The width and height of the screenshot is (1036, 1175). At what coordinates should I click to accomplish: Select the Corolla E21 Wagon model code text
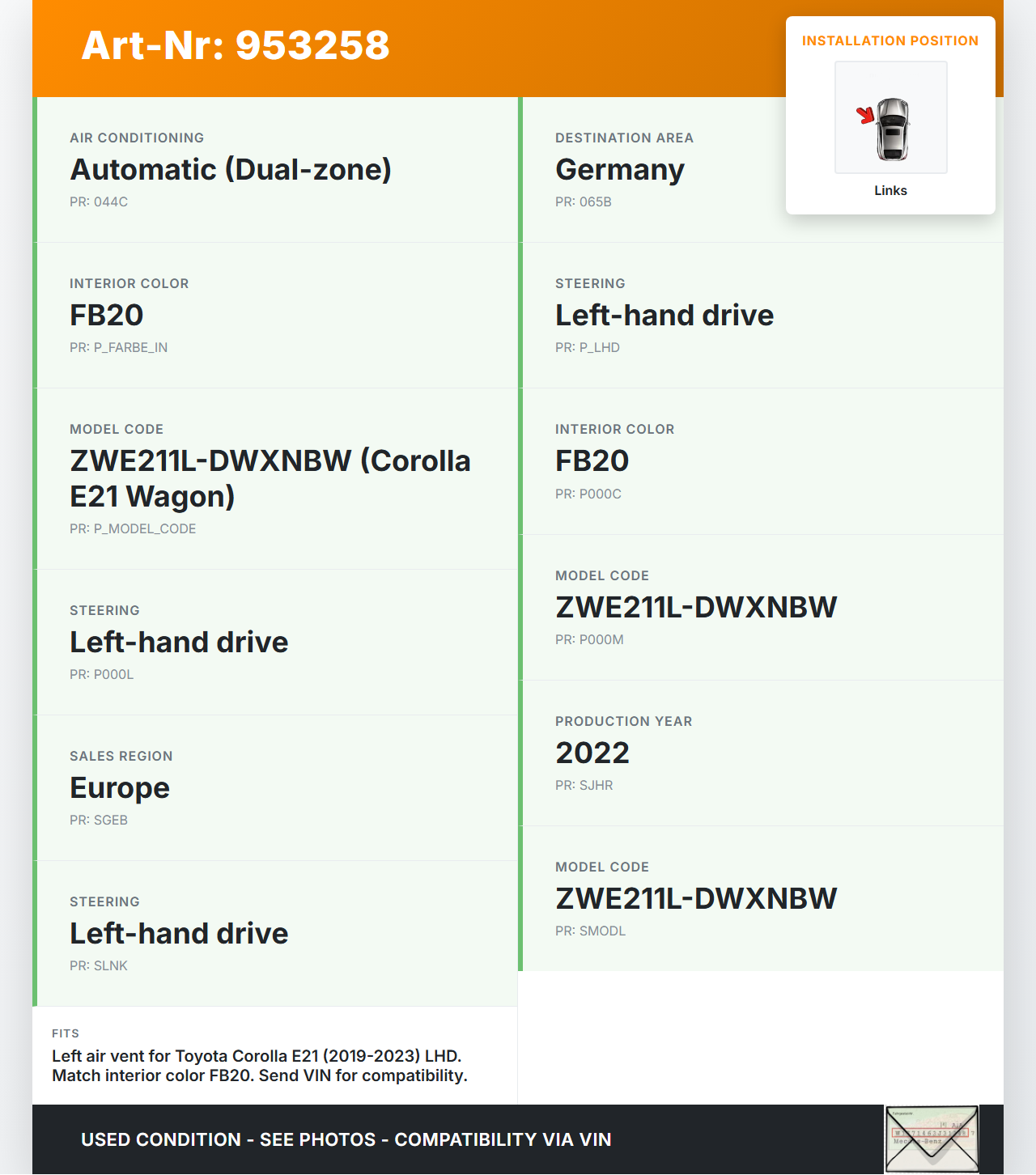pos(270,478)
